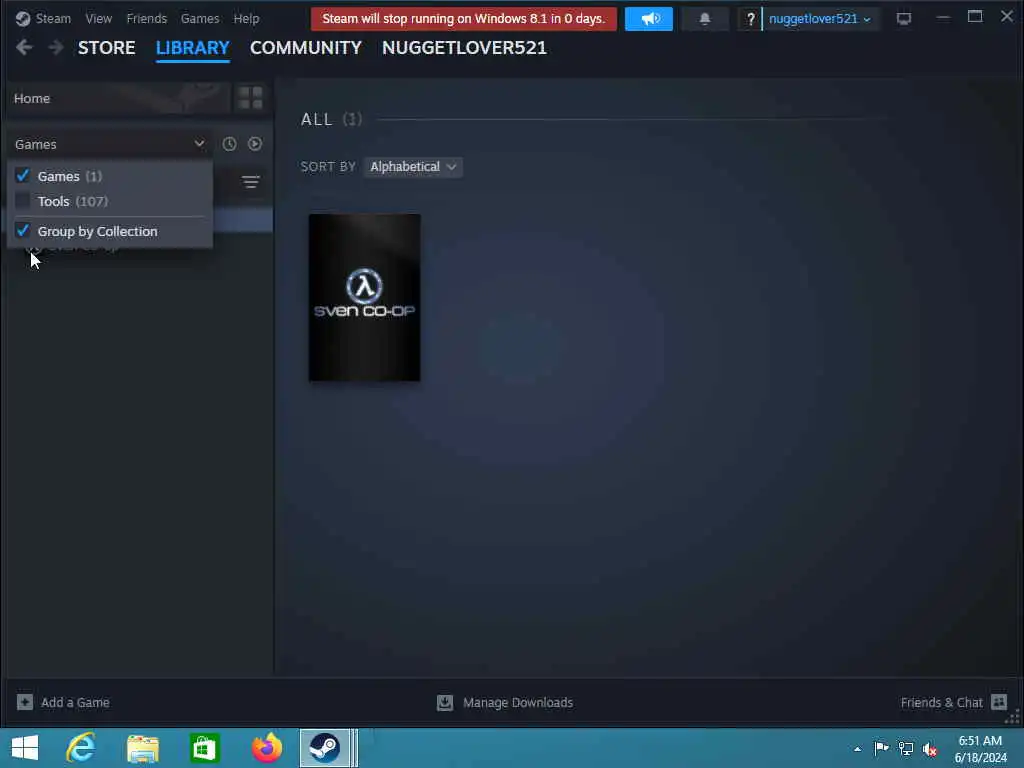1024x768 pixels.
Task: Launch Internet Explorer from taskbar
Action: pos(81,748)
